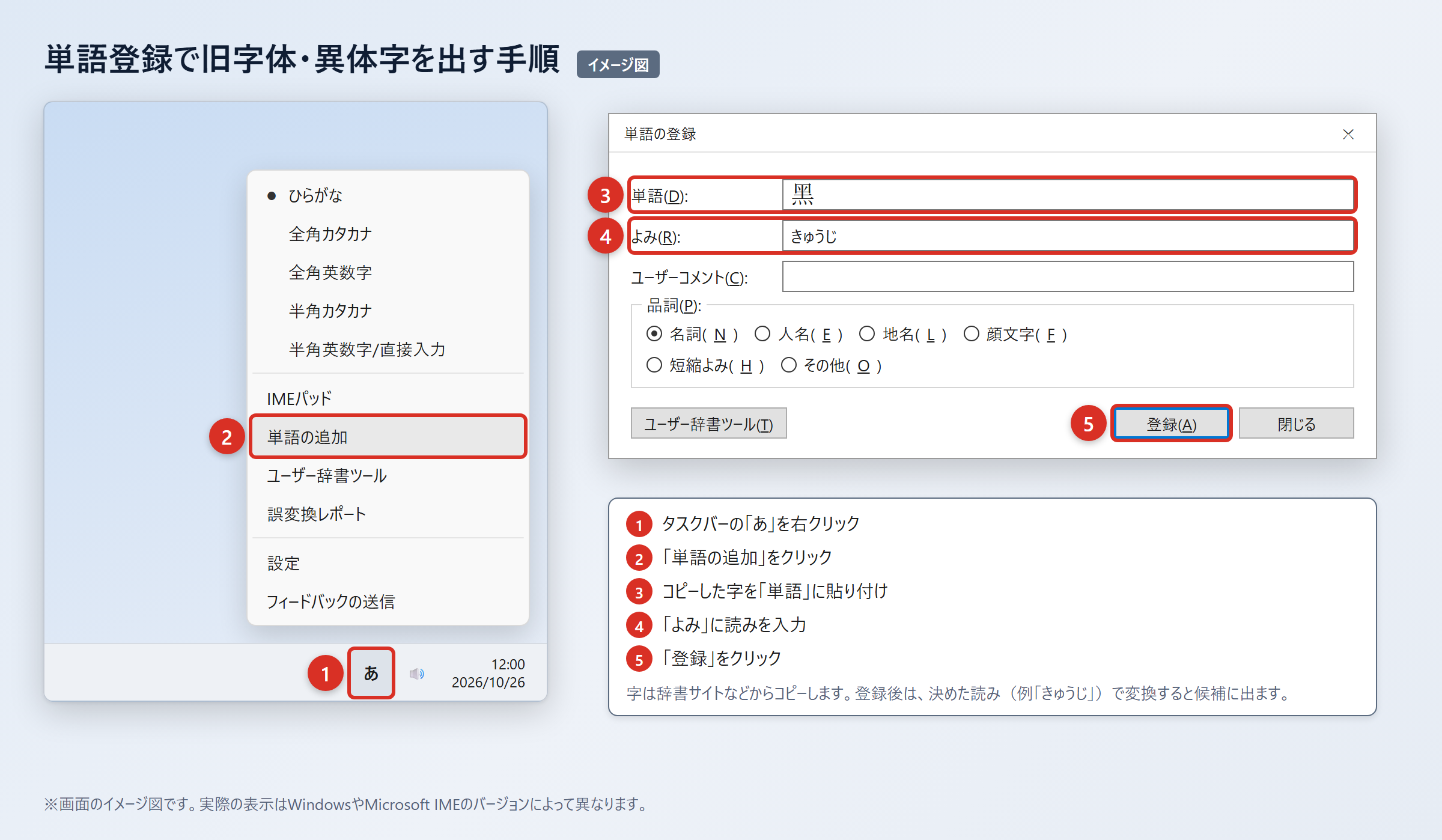This screenshot has width=1442, height=840.
Task: Open 設定 from the IME menu
Action: 388,563
